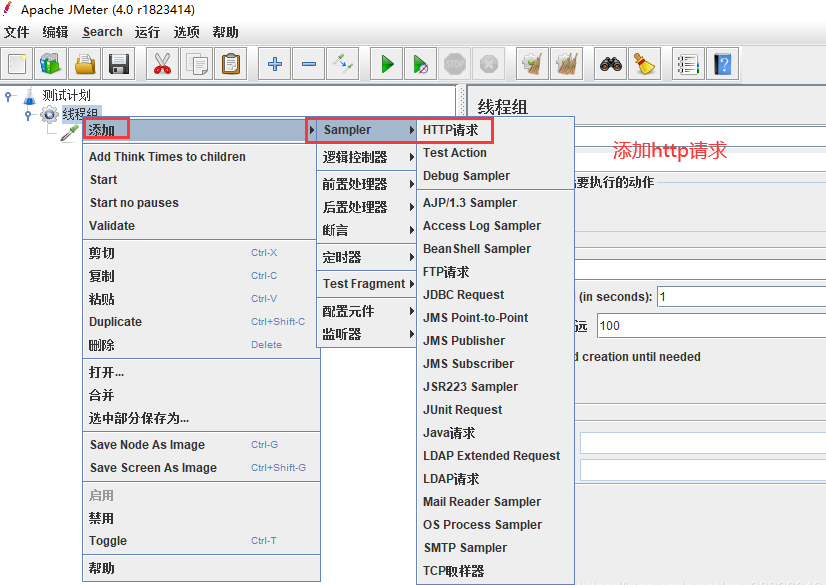Click the Clear All brooms icon
The image size is (826, 585).
(x=566, y=64)
